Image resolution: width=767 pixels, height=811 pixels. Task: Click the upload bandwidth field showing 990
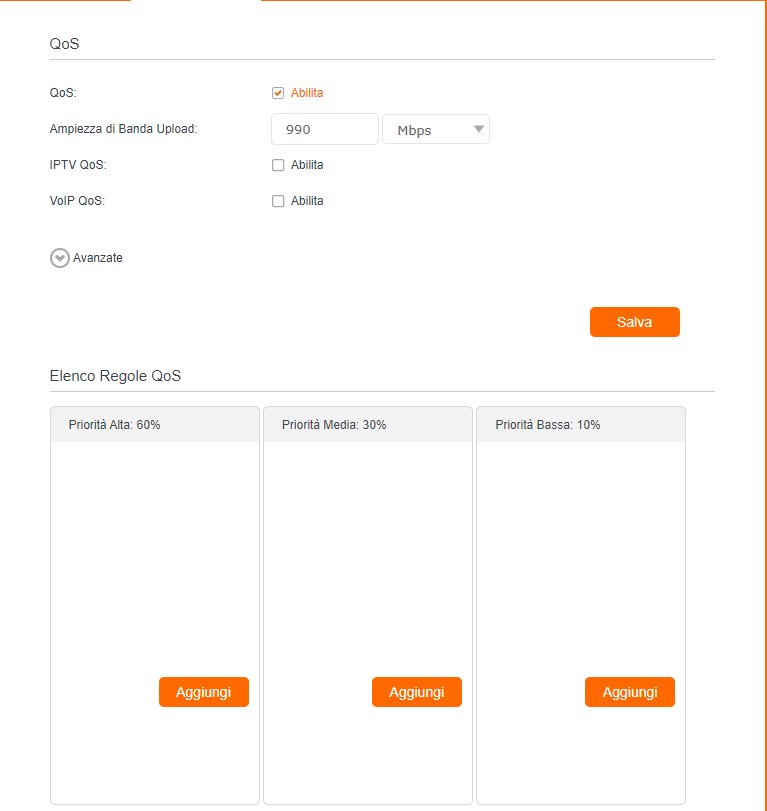click(324, 129)
